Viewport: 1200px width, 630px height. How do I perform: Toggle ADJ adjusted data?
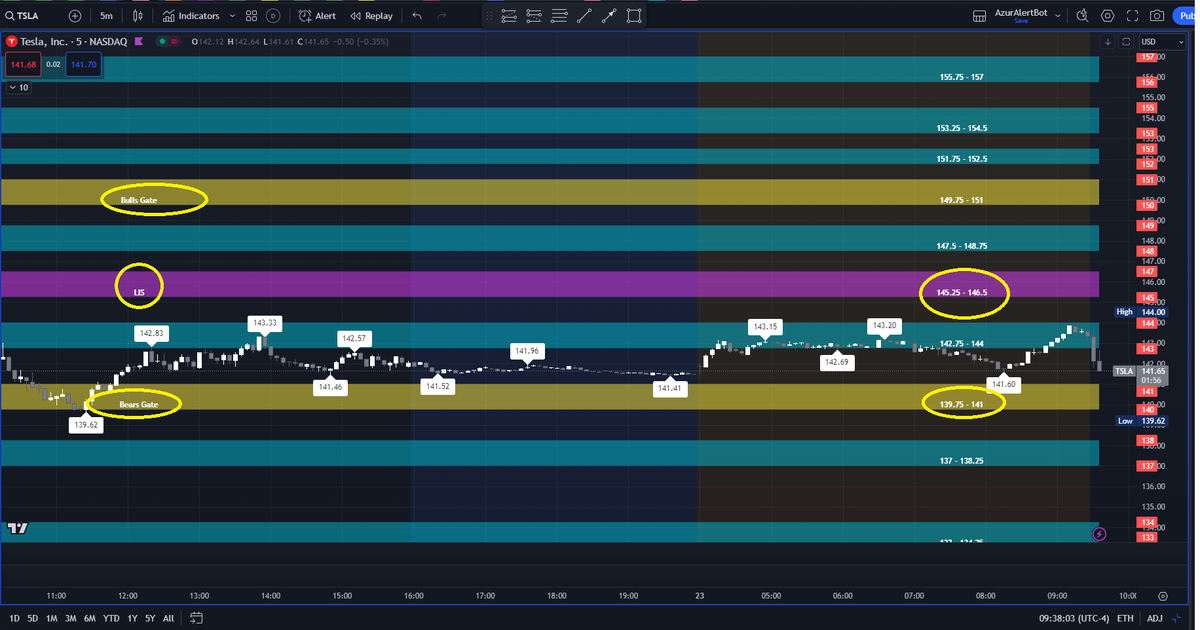pos(1155,618)
